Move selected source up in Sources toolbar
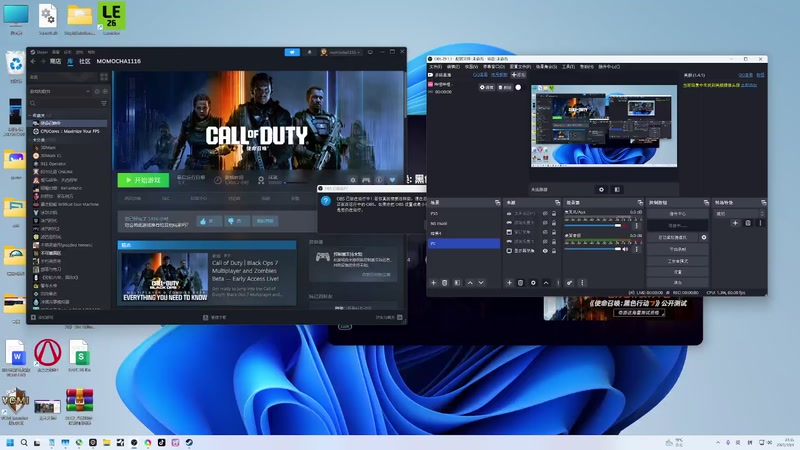The image size is (800, 450). point(546,283)
